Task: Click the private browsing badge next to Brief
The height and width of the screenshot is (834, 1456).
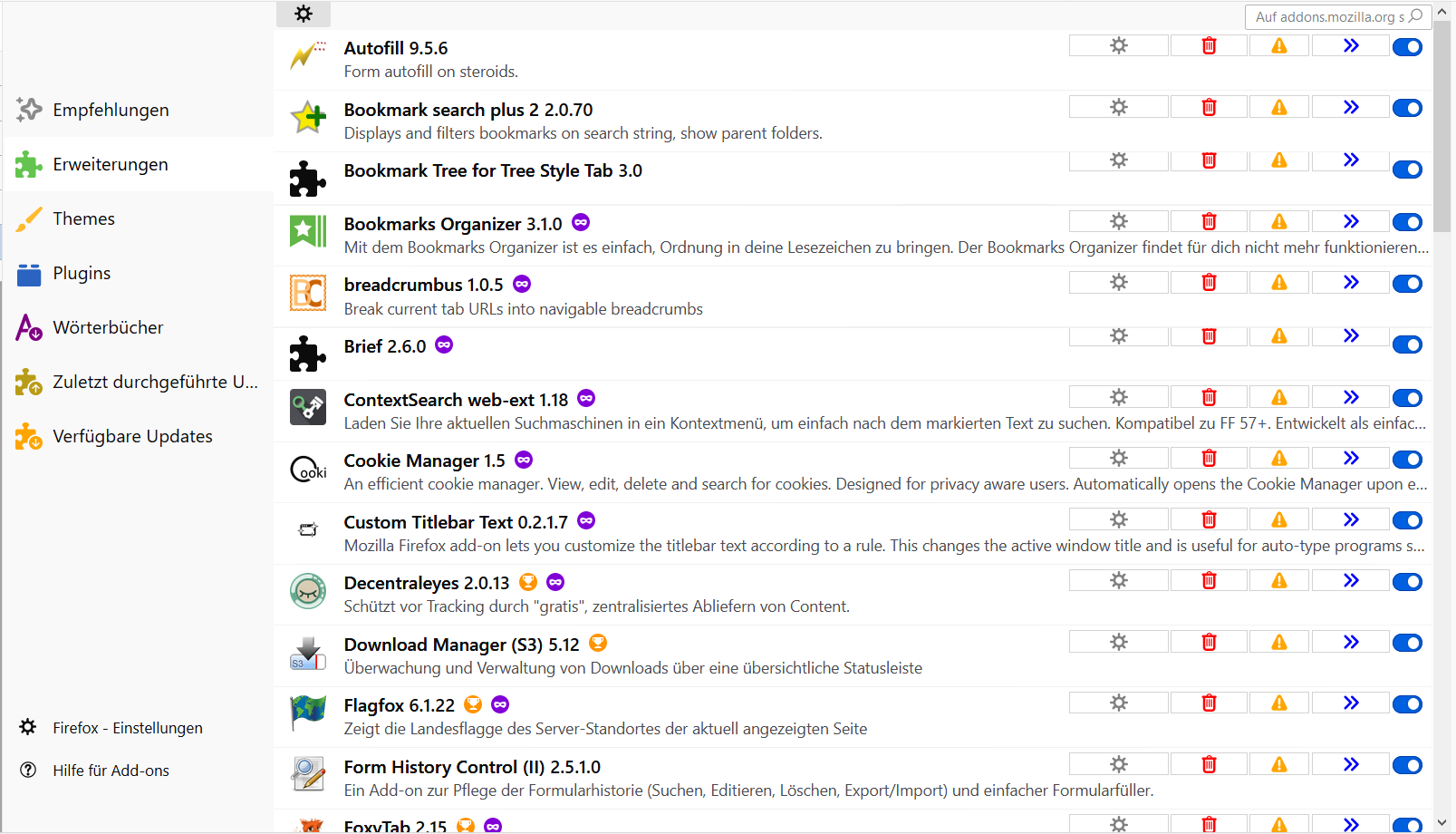Action: (444, 345)
